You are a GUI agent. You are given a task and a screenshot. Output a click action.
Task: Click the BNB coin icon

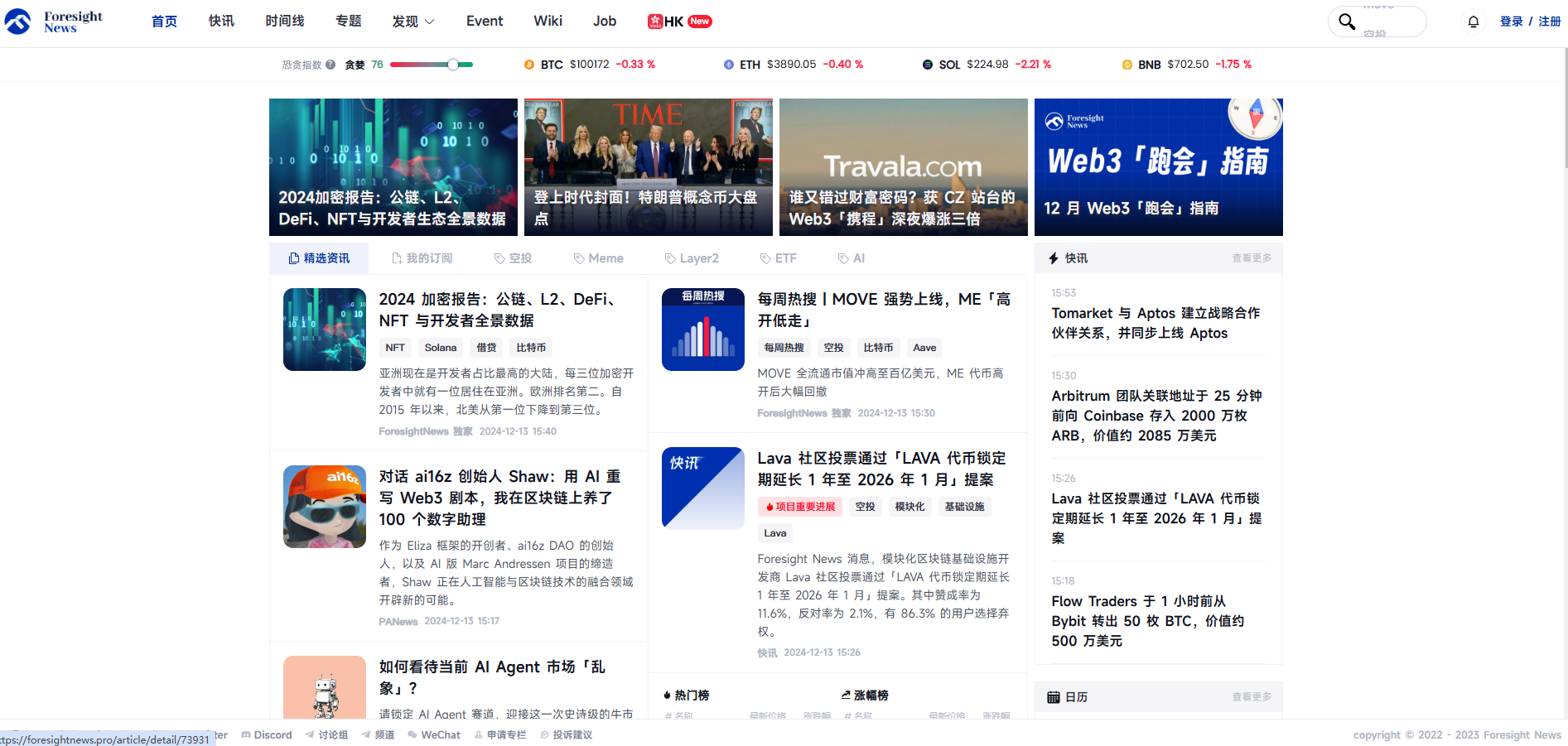click(1127, 65)
